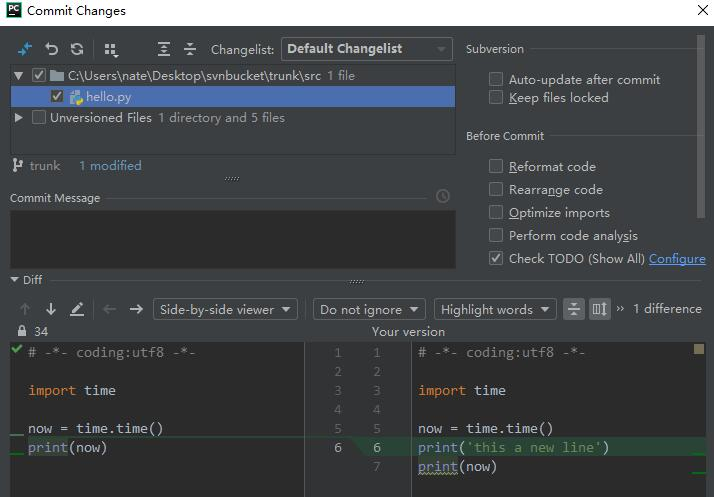Viewport: 714px width, 497px height.
Task: Open the Side-by-side viewer dropdown
Action: point(226,310)
